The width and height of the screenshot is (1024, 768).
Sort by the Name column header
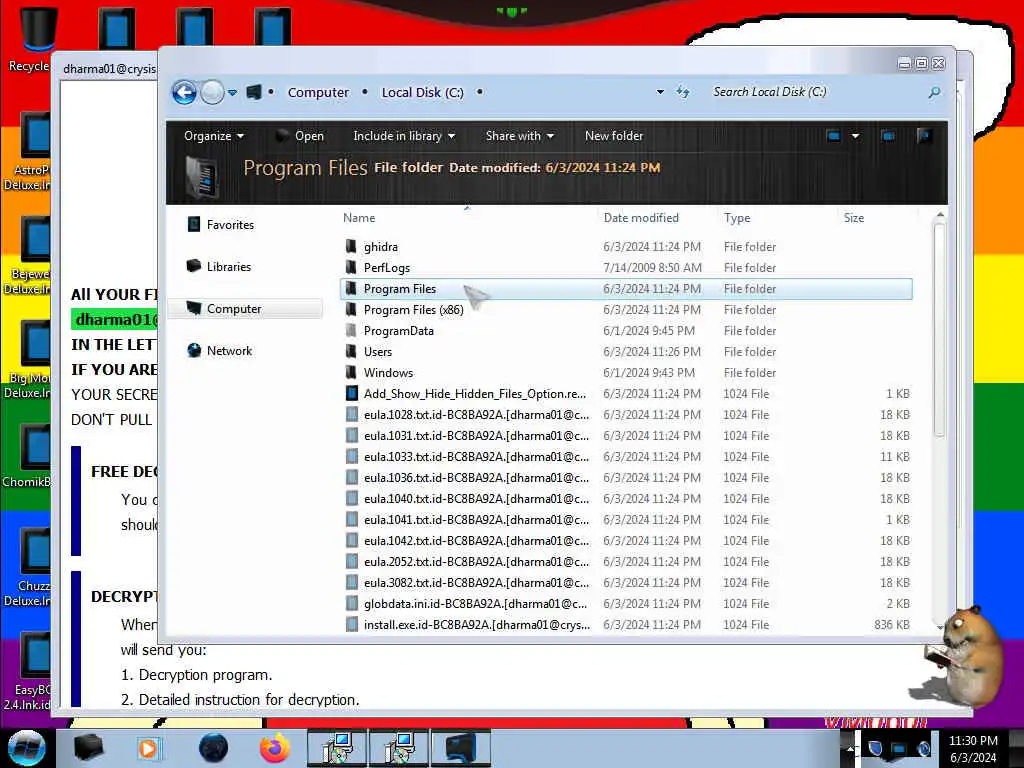(359, 218)
